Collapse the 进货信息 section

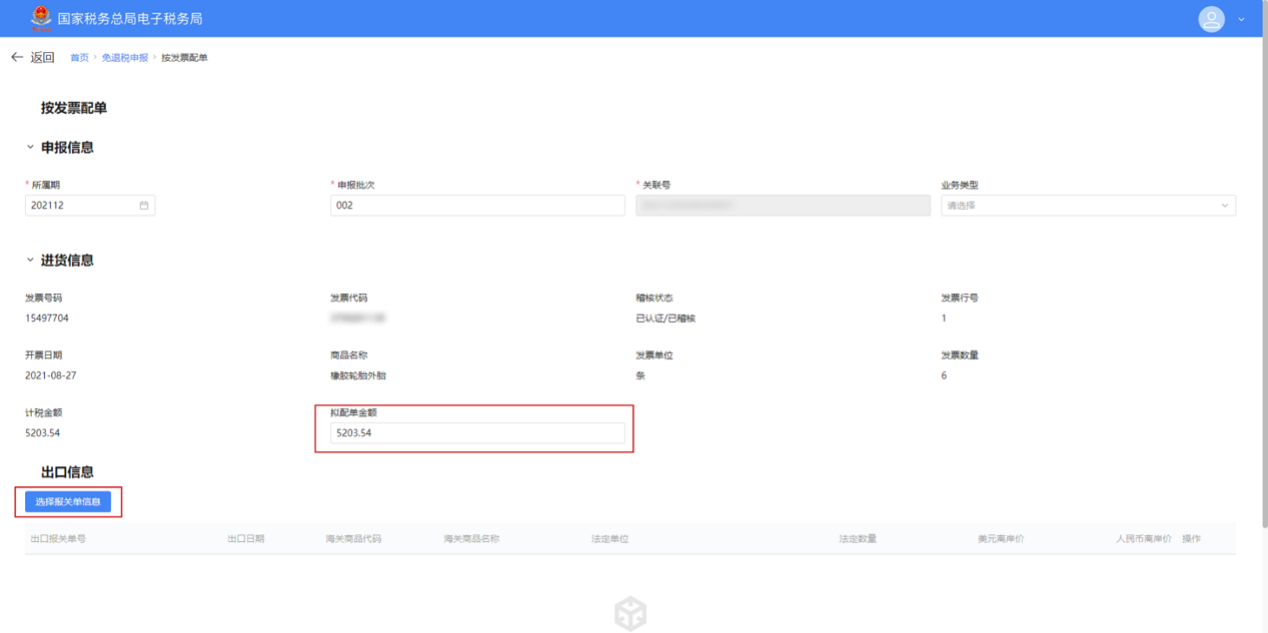click(x=30, y=260)
